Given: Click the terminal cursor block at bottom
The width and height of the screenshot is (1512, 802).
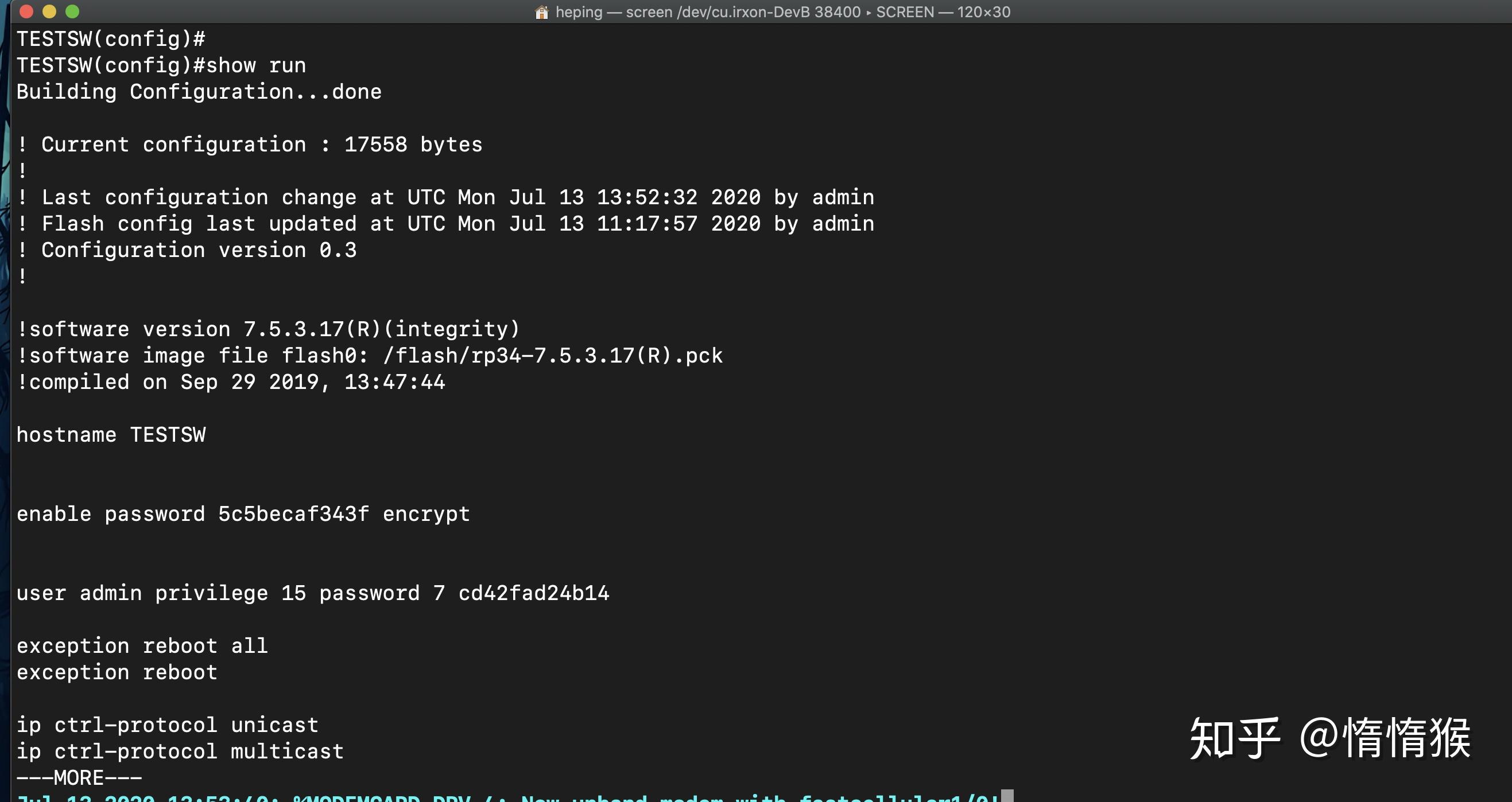Looking at the screenshot, I should [x=1007, y=796].
